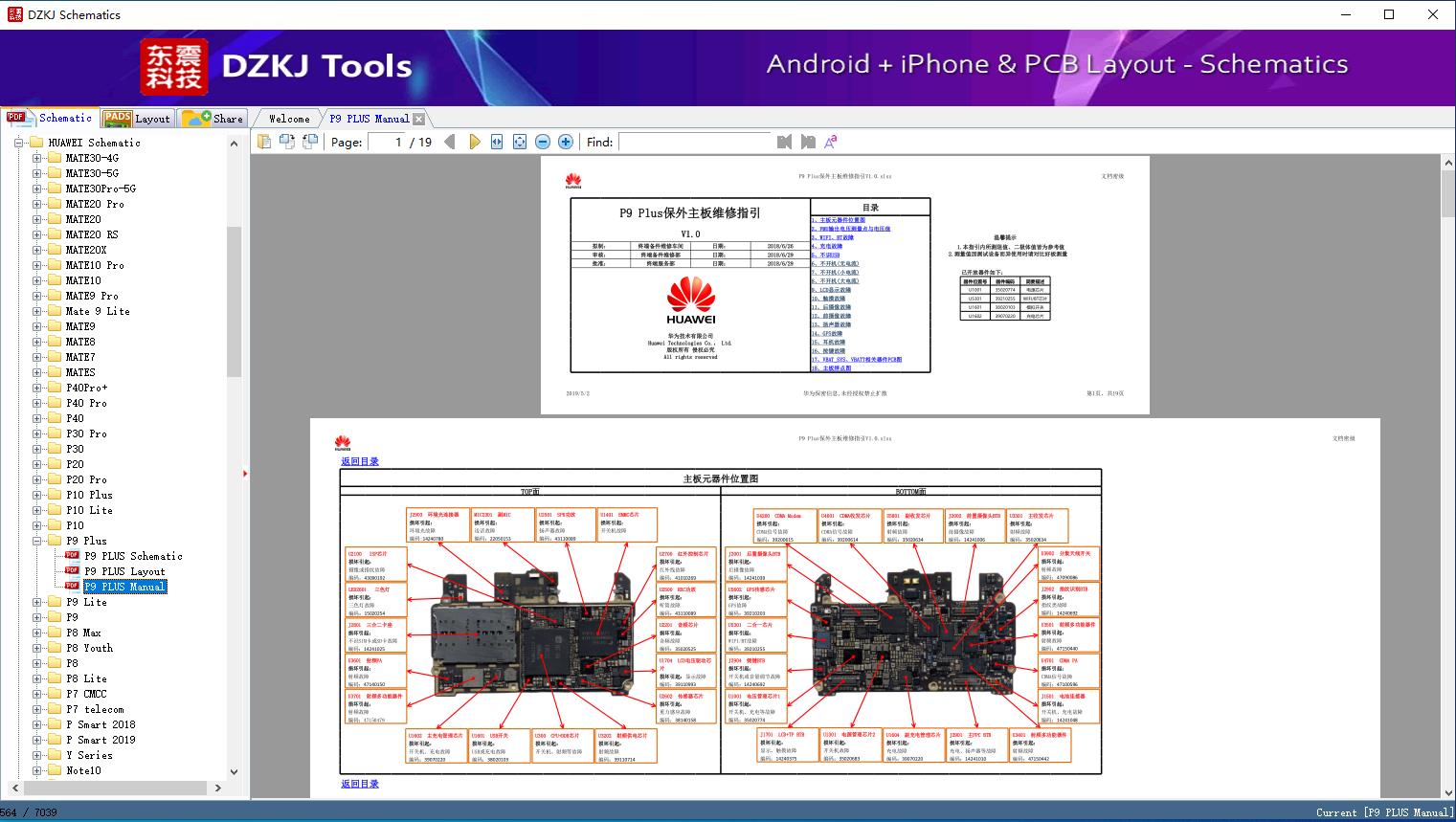The width and height of the screenshot is (1456, 822).
Task: Collapse the HUAWEI Schematic tree root
Action: coord(19,143)
